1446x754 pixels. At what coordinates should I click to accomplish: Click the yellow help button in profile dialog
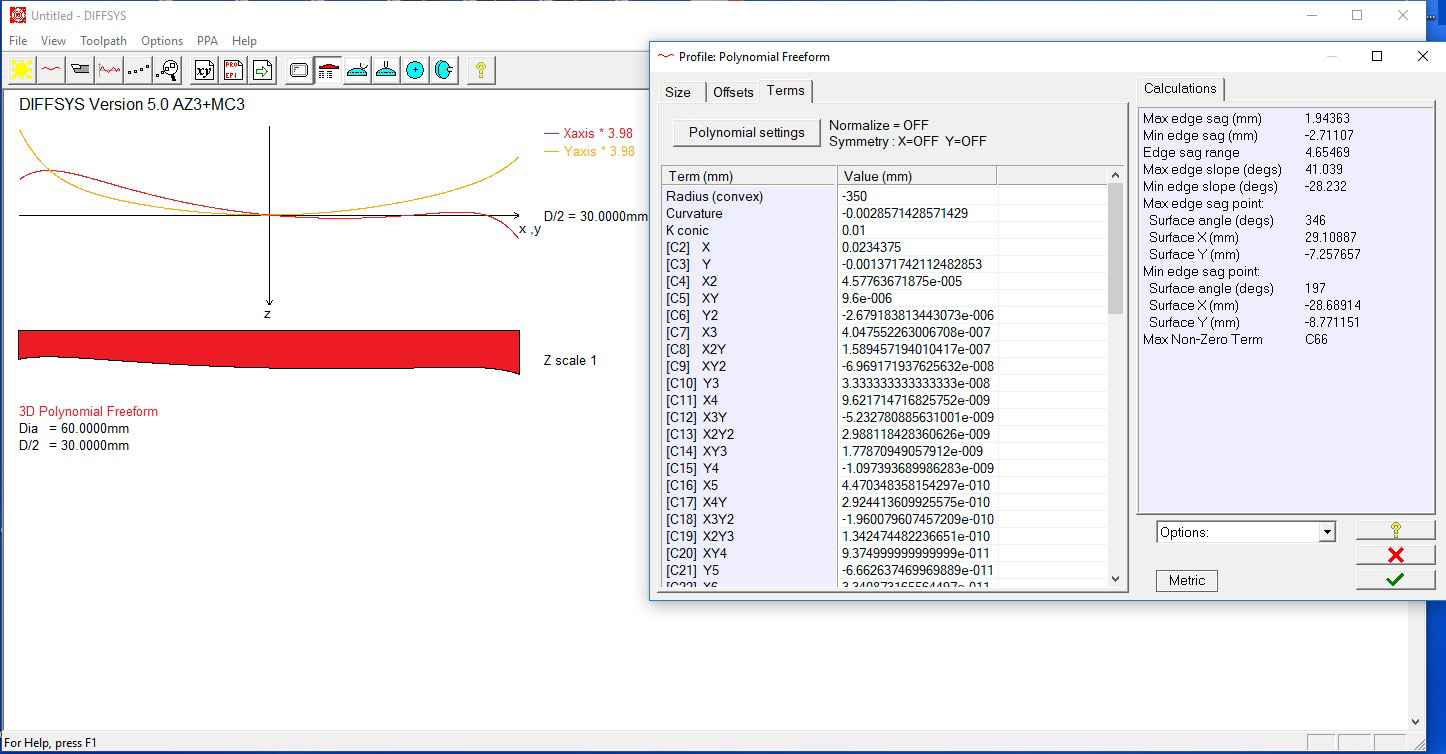tap(1396, 530)
